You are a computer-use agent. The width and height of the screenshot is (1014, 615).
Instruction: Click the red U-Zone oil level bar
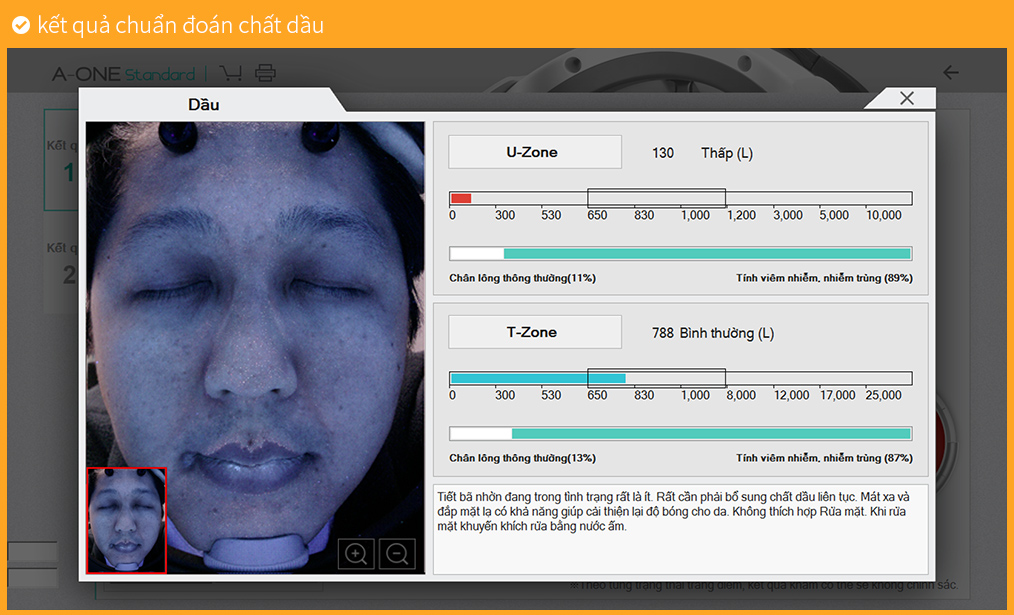461,198
